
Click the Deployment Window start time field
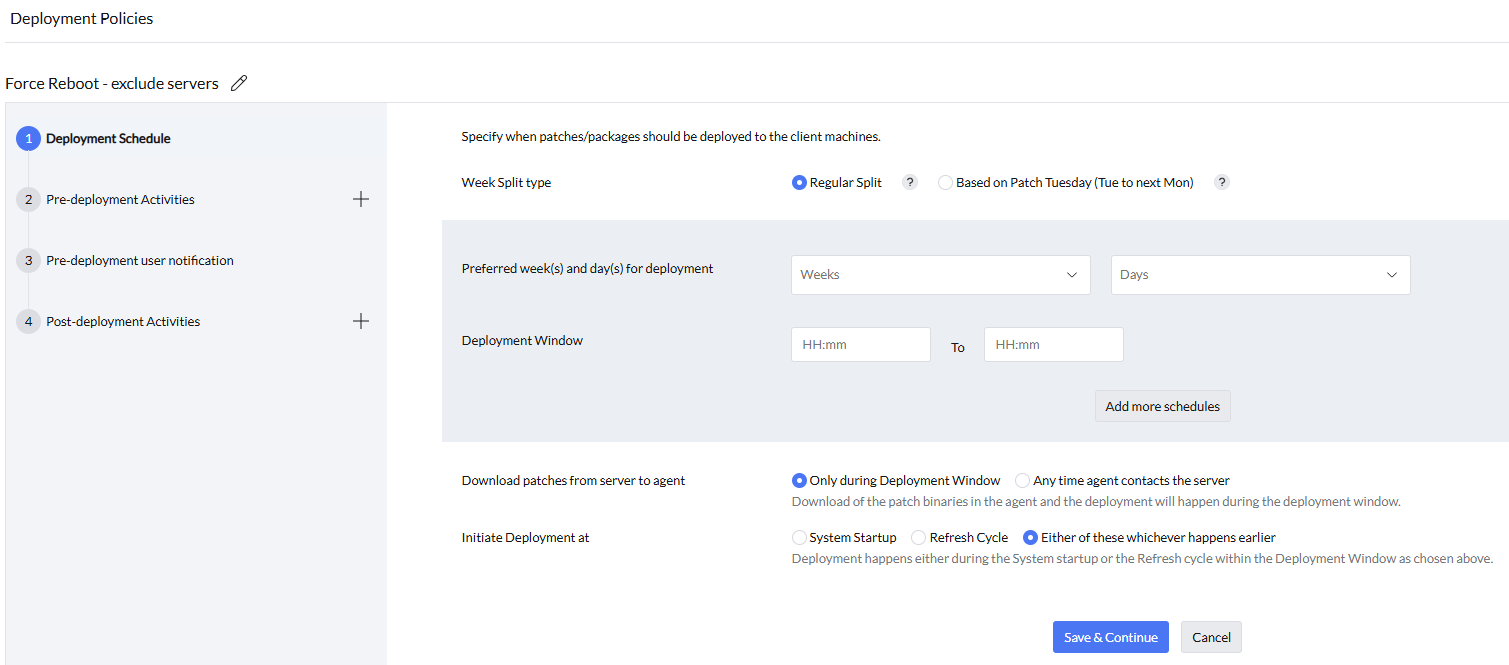[x=860, y=345]
